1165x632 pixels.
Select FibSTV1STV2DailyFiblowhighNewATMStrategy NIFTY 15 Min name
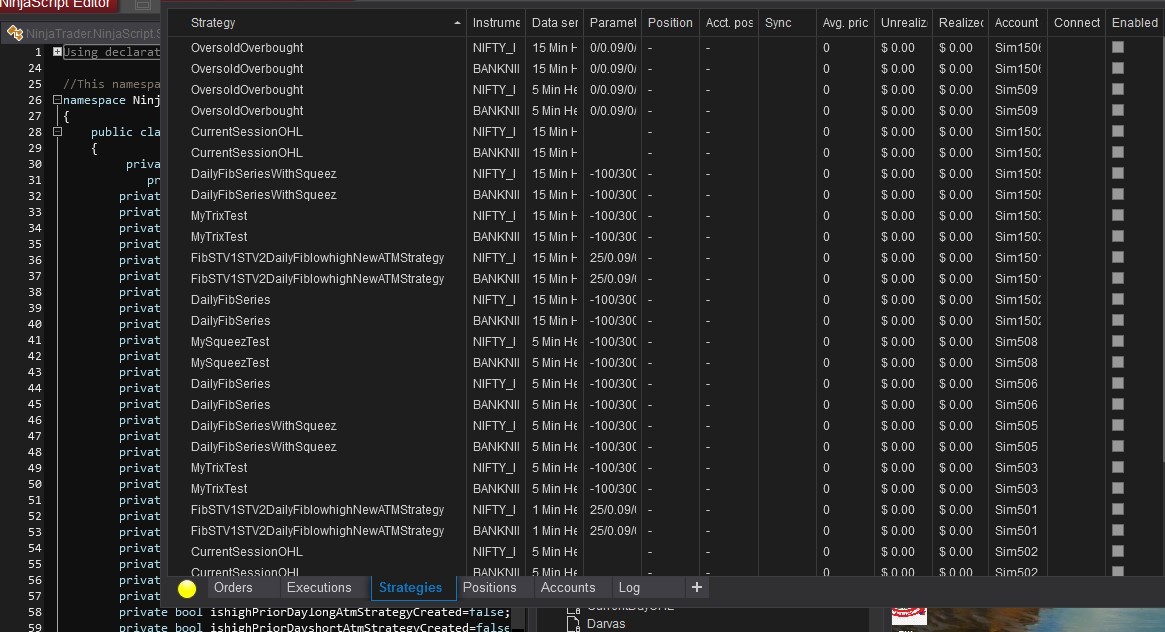pyautogui.click(x=317, y=258)
